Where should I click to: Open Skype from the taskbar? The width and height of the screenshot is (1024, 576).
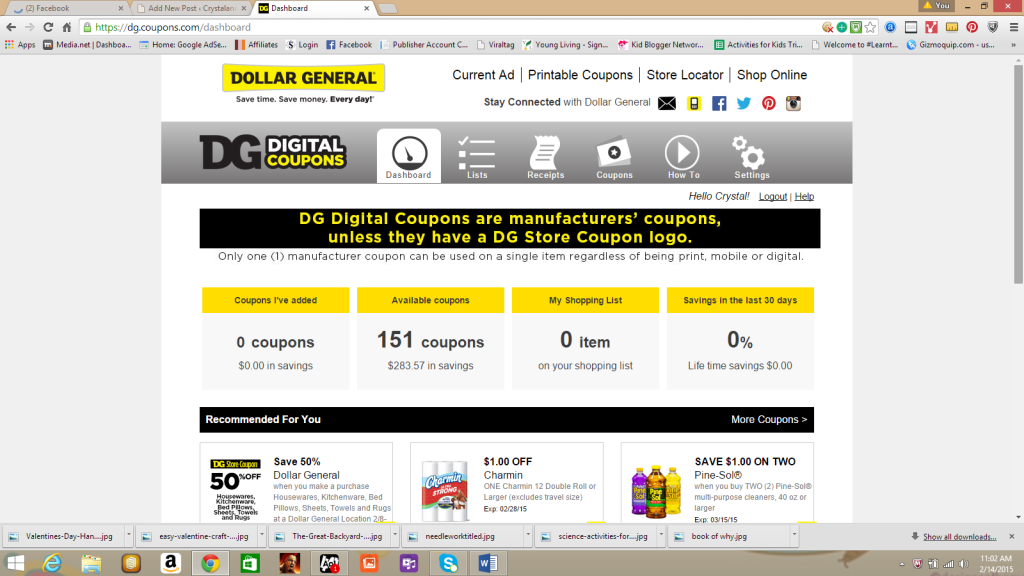click(449, 563)
